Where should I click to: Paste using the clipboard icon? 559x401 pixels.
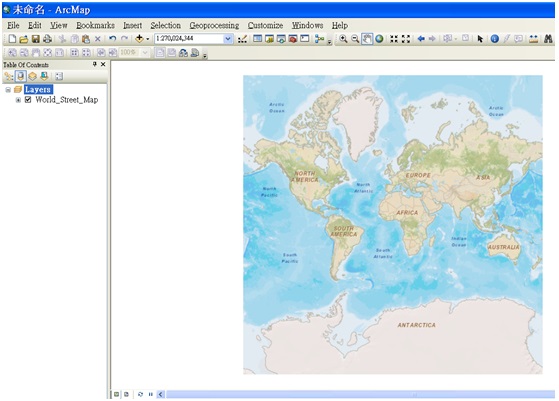coord(86,39)
